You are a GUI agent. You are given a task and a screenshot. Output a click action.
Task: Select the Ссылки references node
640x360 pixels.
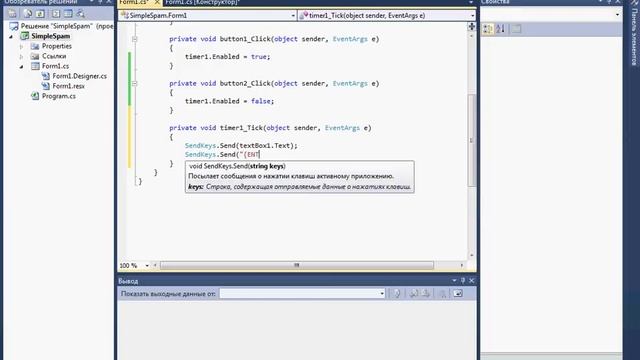point(54,56)
